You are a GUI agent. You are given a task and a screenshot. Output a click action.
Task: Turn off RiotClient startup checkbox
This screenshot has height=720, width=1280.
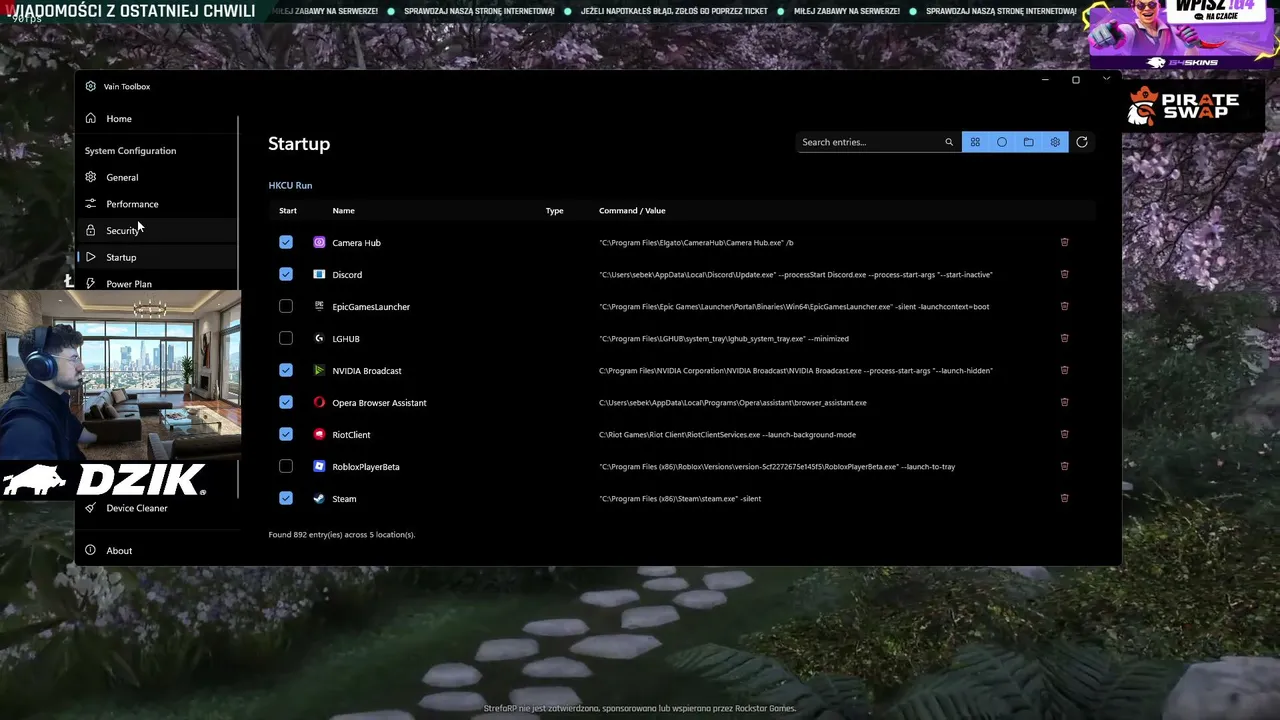(x=286, y=434)
